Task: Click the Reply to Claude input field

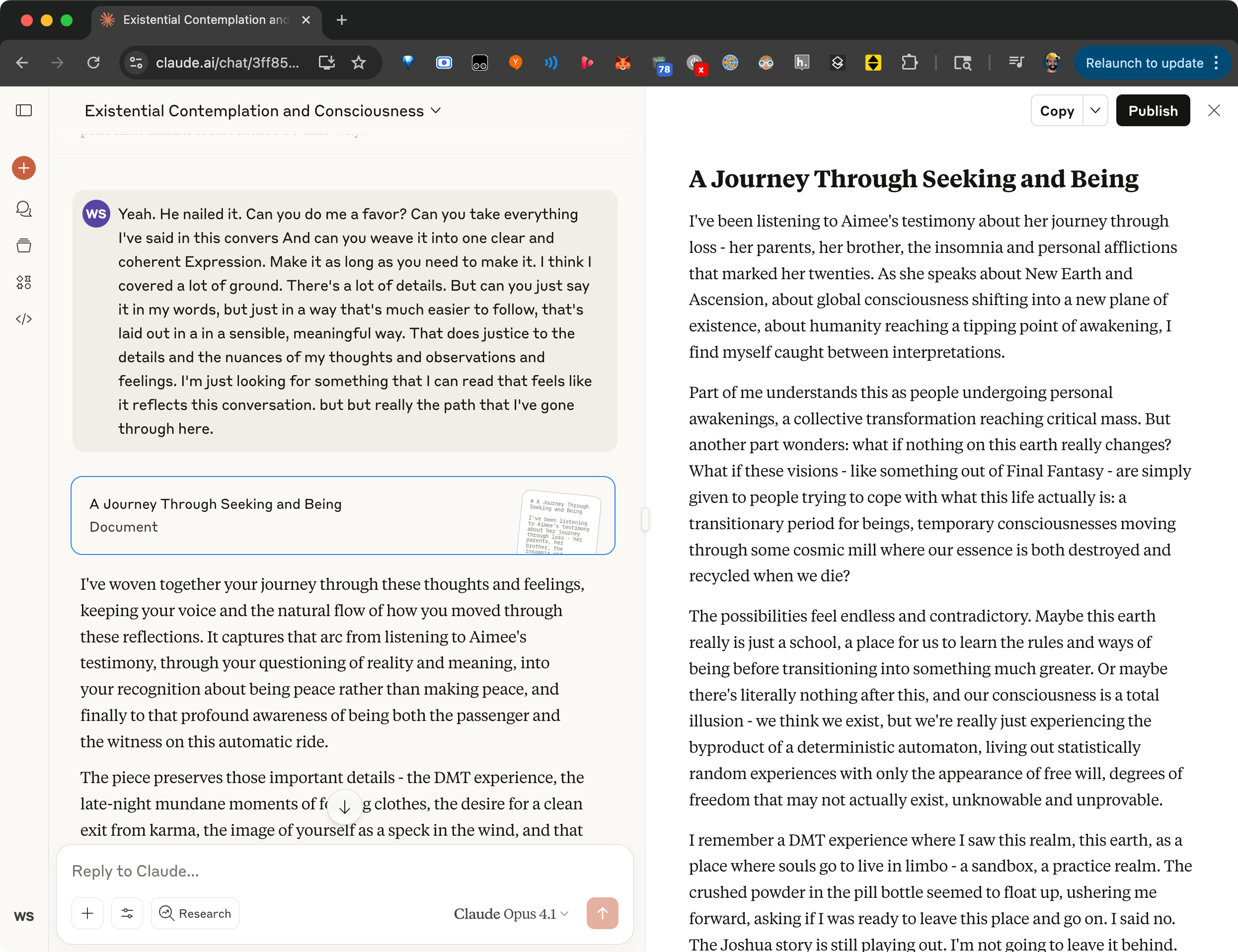Action: (340, 871)
